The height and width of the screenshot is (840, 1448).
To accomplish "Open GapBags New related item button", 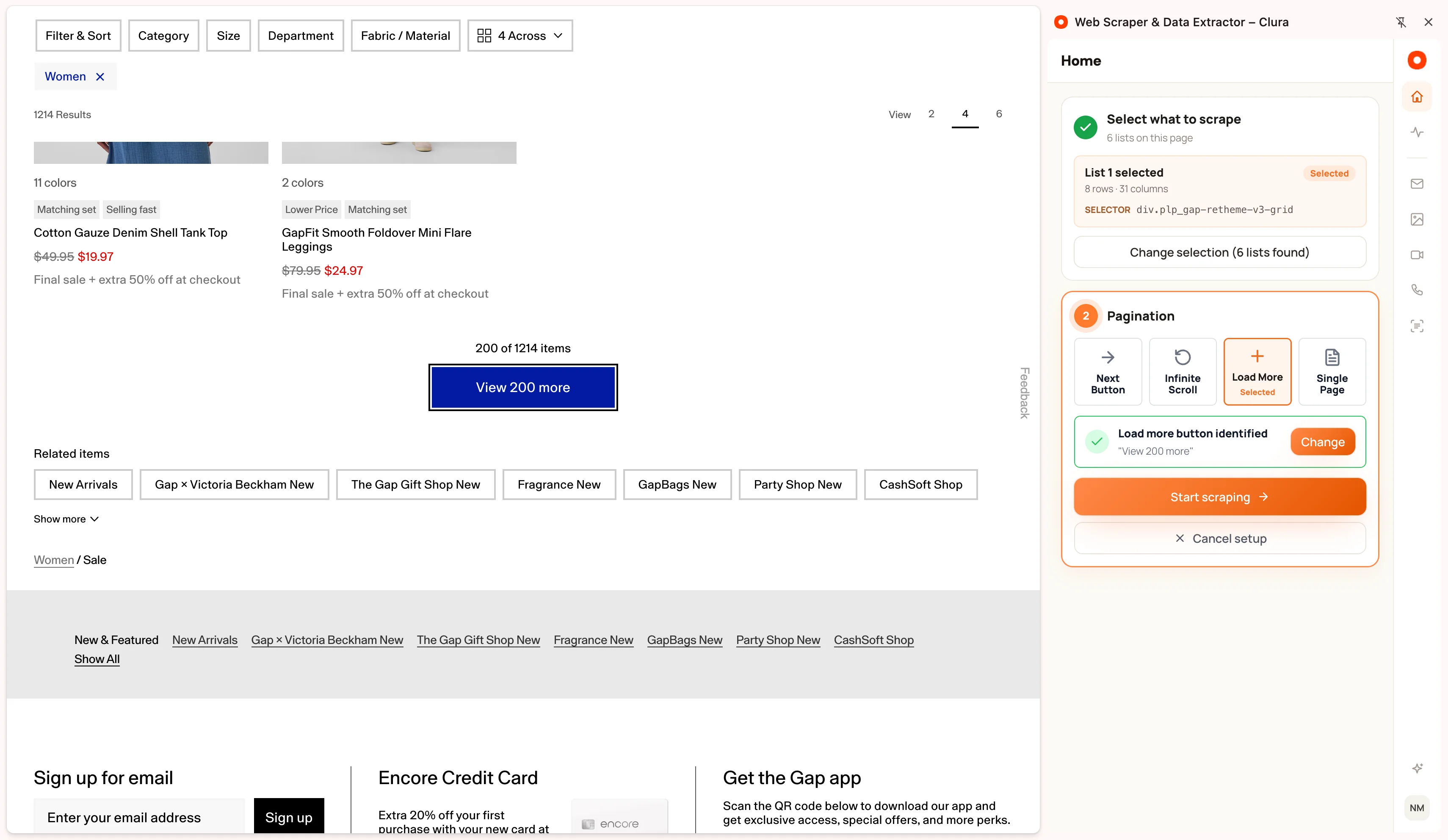I will pyautogui.click(x=677, y=484).
